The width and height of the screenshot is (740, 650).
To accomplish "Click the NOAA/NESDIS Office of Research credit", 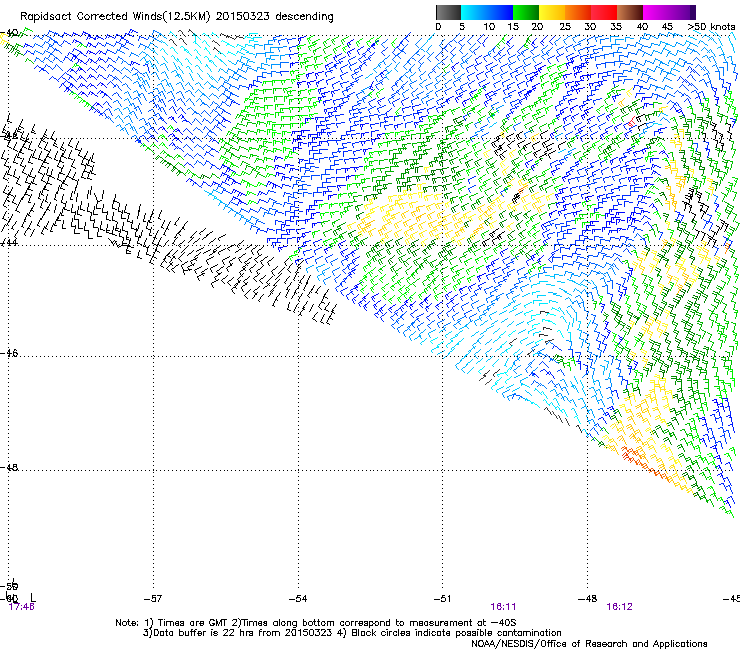I will (589, 644).
